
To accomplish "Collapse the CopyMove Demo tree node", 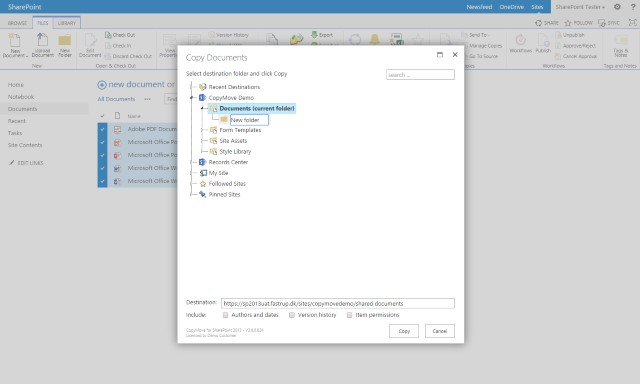I will tap(191, 98).
